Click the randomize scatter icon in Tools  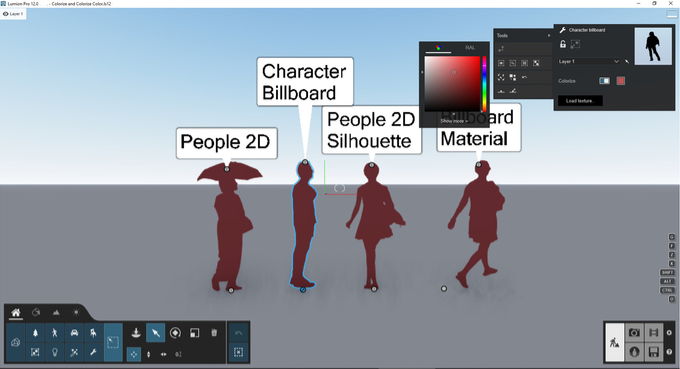pyautogui.click(x=501, y=77)
